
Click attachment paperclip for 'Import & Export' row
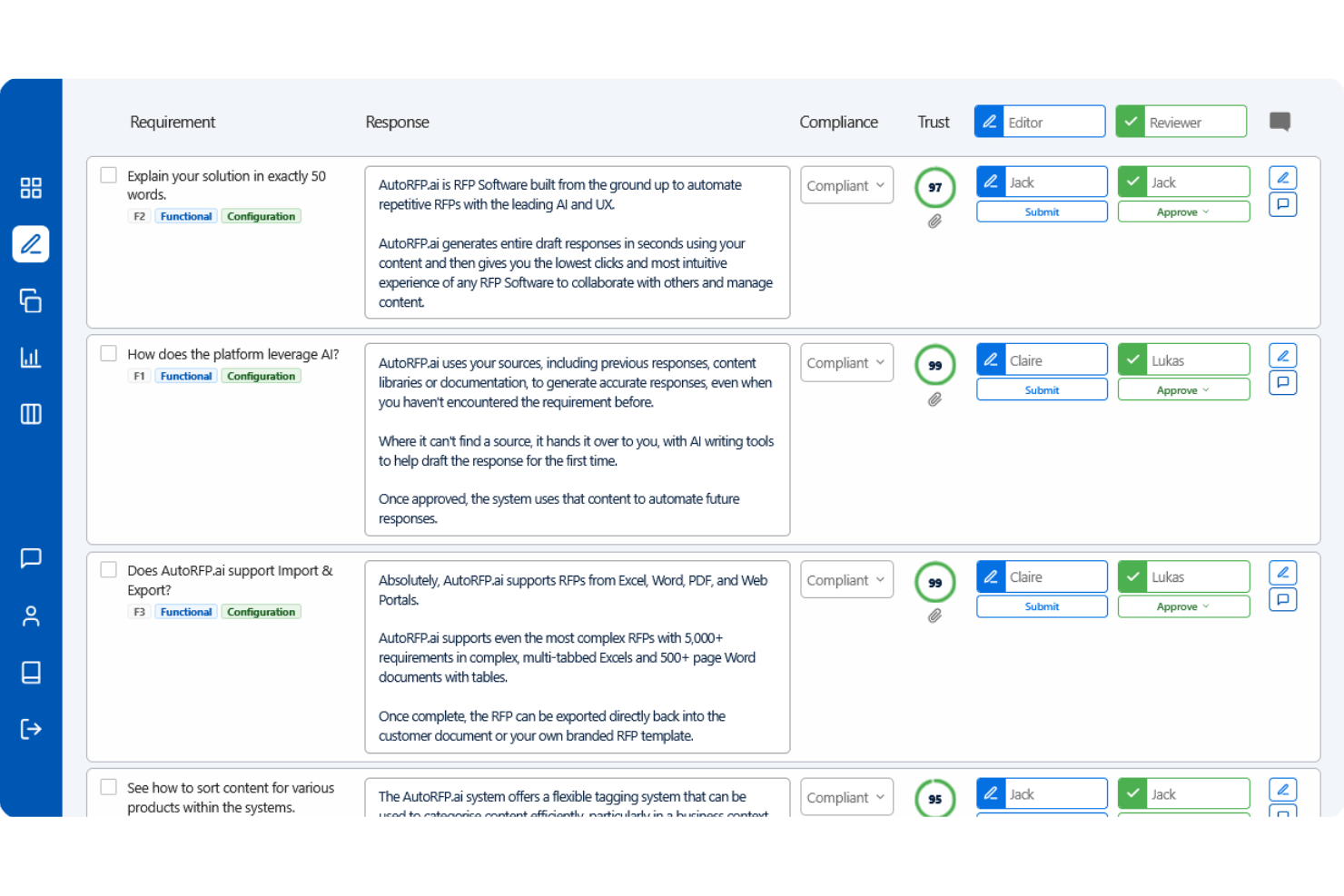click(934, 615)
